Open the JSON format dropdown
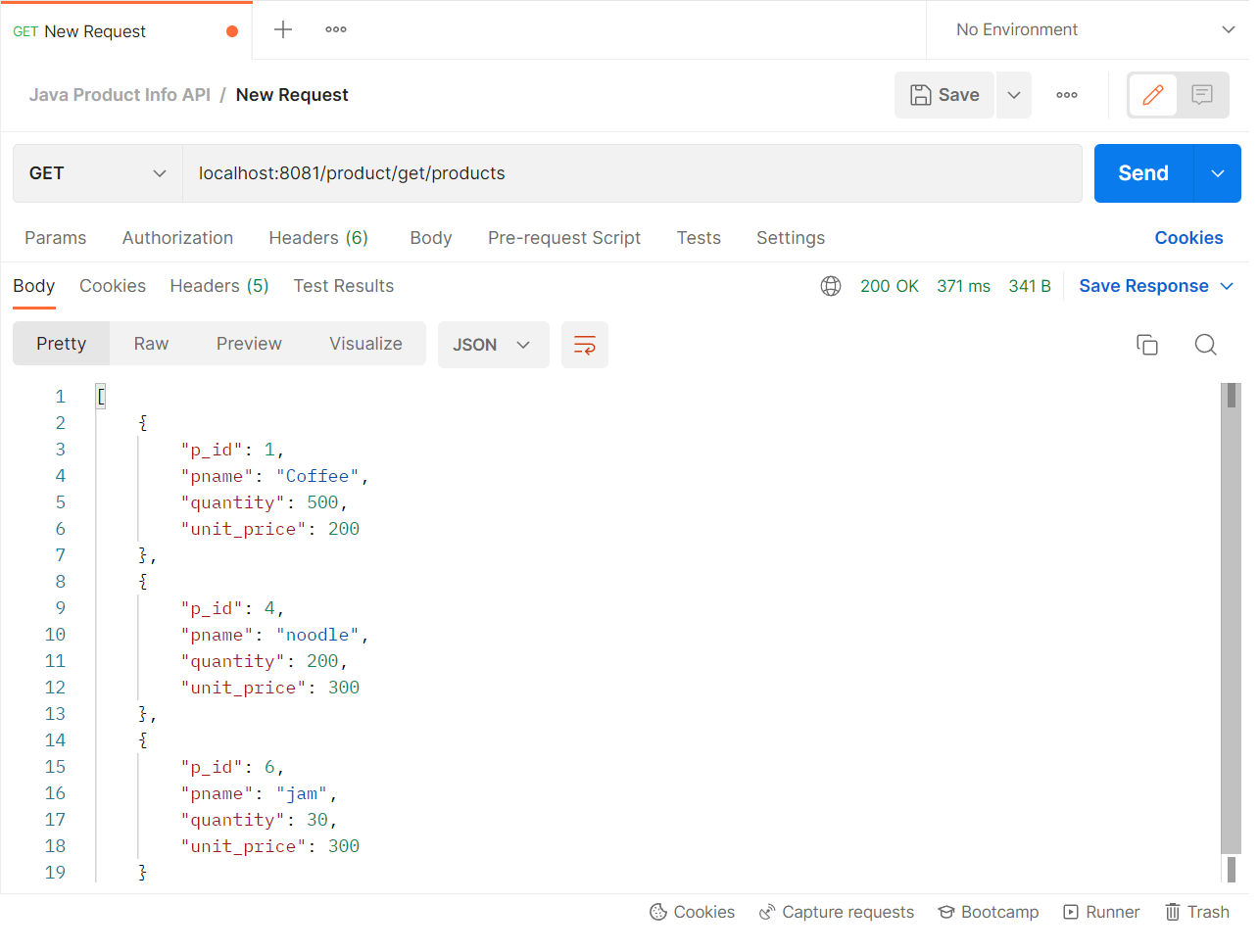The height and width of the screenshot is (952, 1258). [493, 344]
